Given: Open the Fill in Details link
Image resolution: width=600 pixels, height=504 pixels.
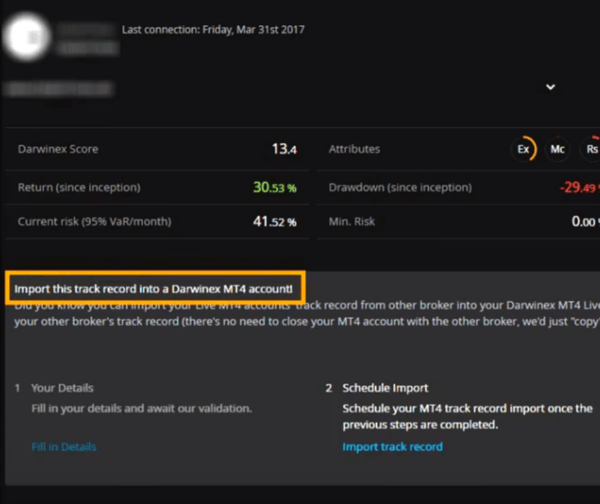Looking at the screenshot, I should 64,447.
